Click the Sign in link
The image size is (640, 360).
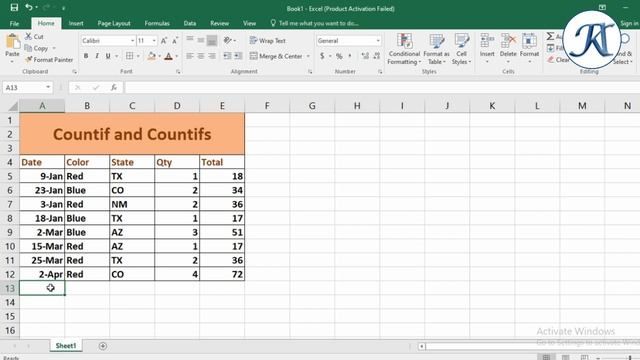pos(629,23)
